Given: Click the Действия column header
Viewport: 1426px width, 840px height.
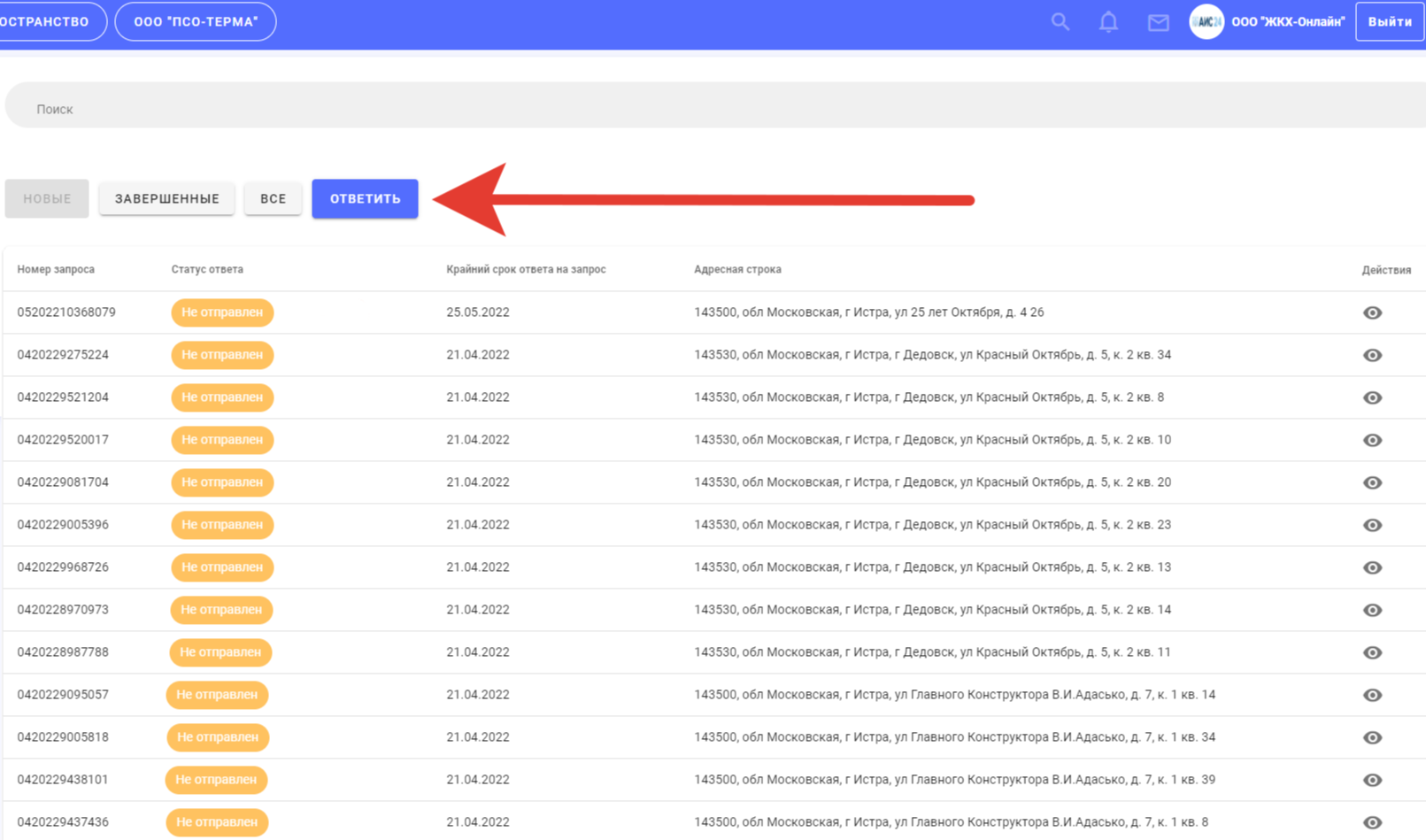Looking at the screenshot, I should pos(1386,270).
